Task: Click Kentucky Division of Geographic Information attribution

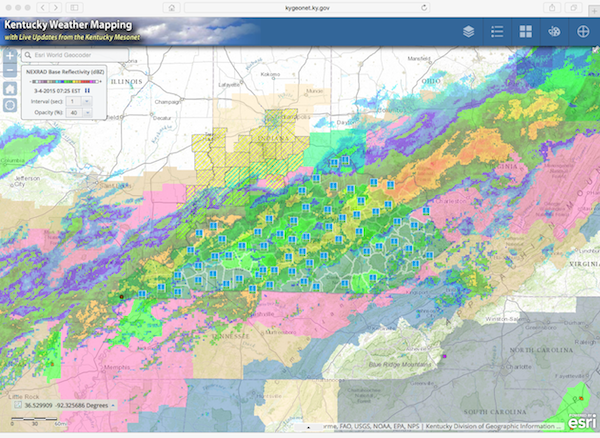Action: [x=490, y=426]
